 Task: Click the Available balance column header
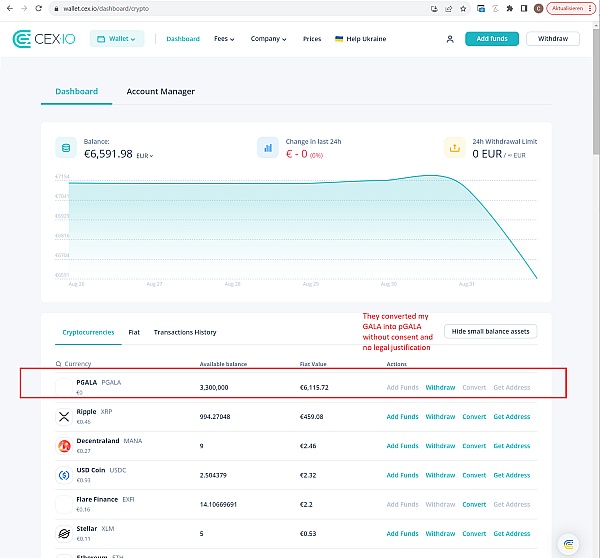click(223, 364)
